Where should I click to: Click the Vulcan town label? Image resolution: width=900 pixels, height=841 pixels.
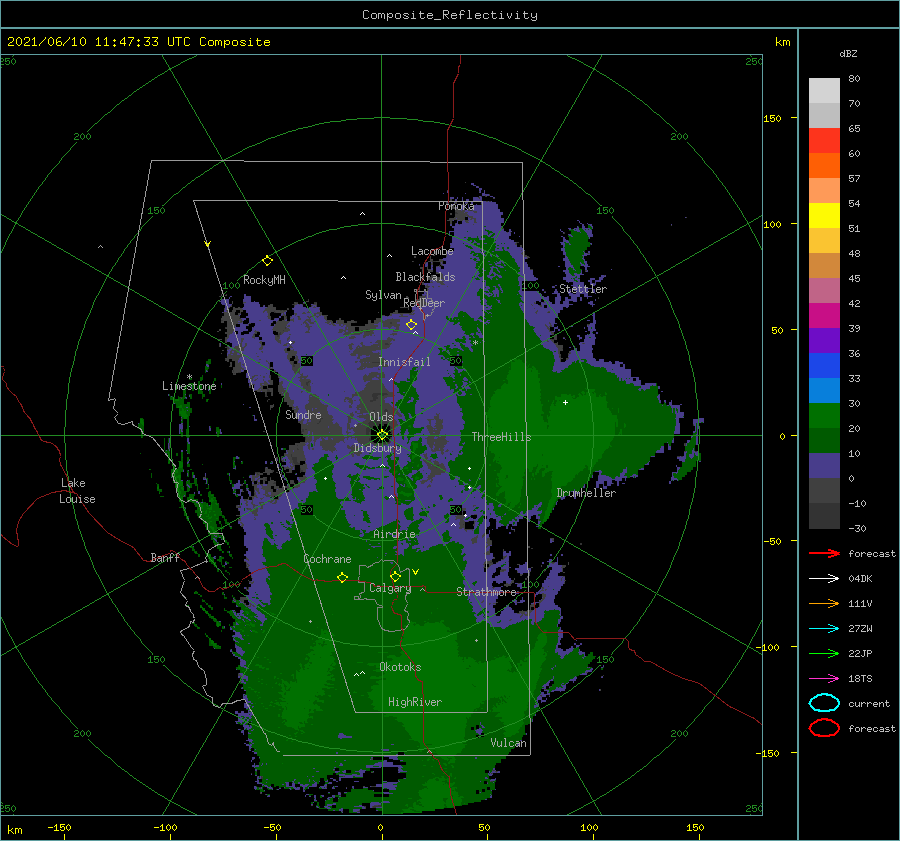click(508, 743)
